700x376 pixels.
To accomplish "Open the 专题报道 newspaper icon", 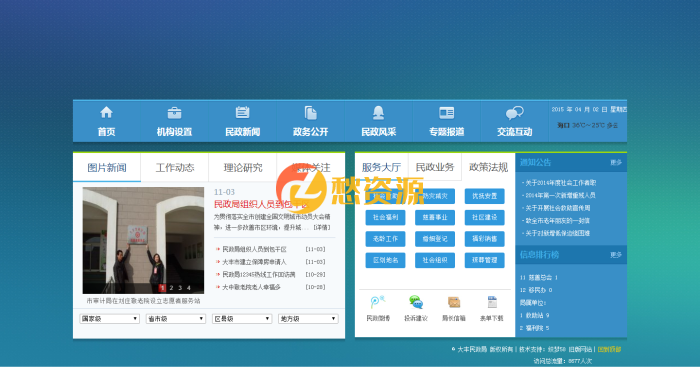I will pos(446,113).
